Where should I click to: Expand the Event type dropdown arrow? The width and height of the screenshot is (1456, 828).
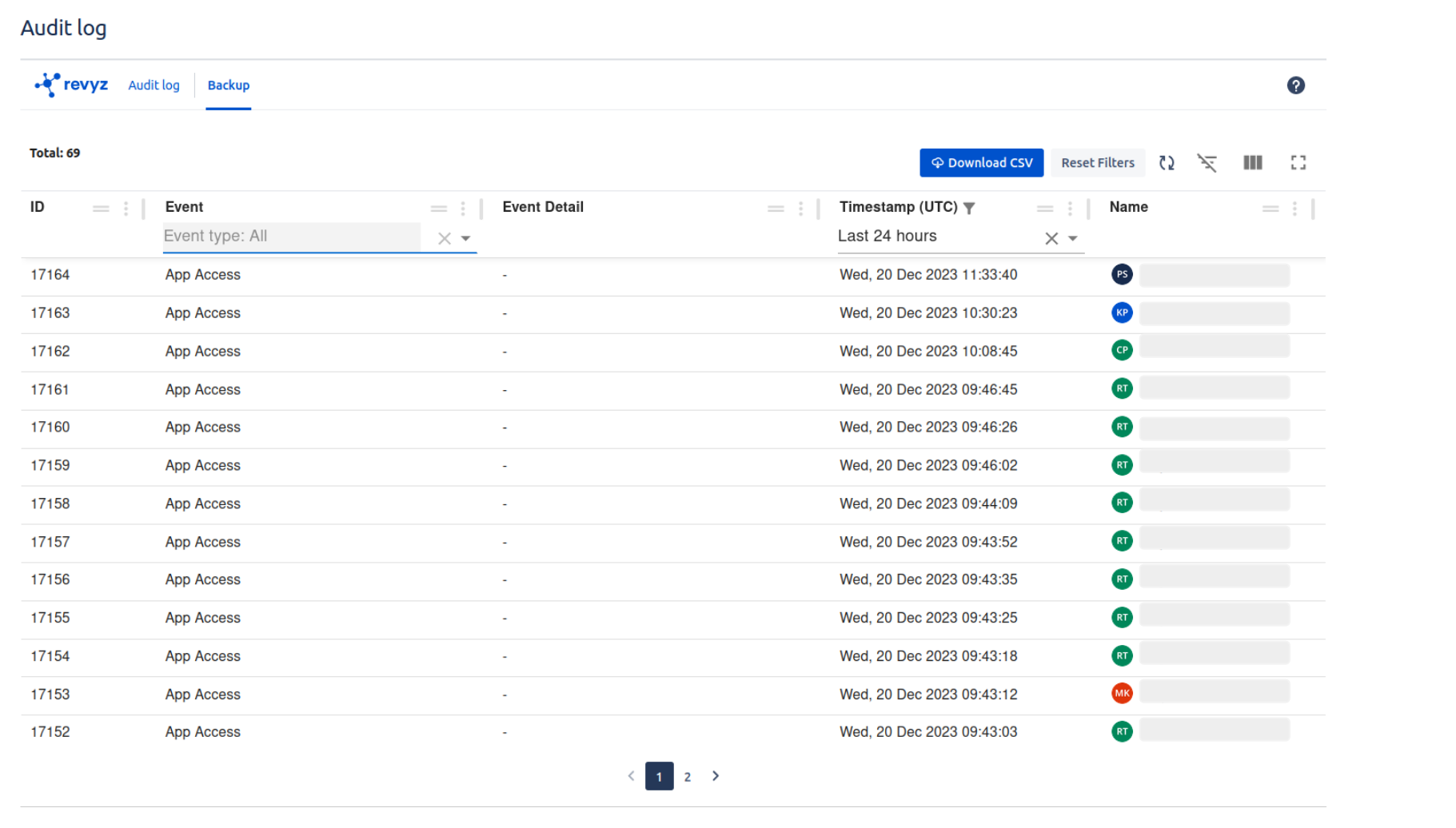coord(465,238)
